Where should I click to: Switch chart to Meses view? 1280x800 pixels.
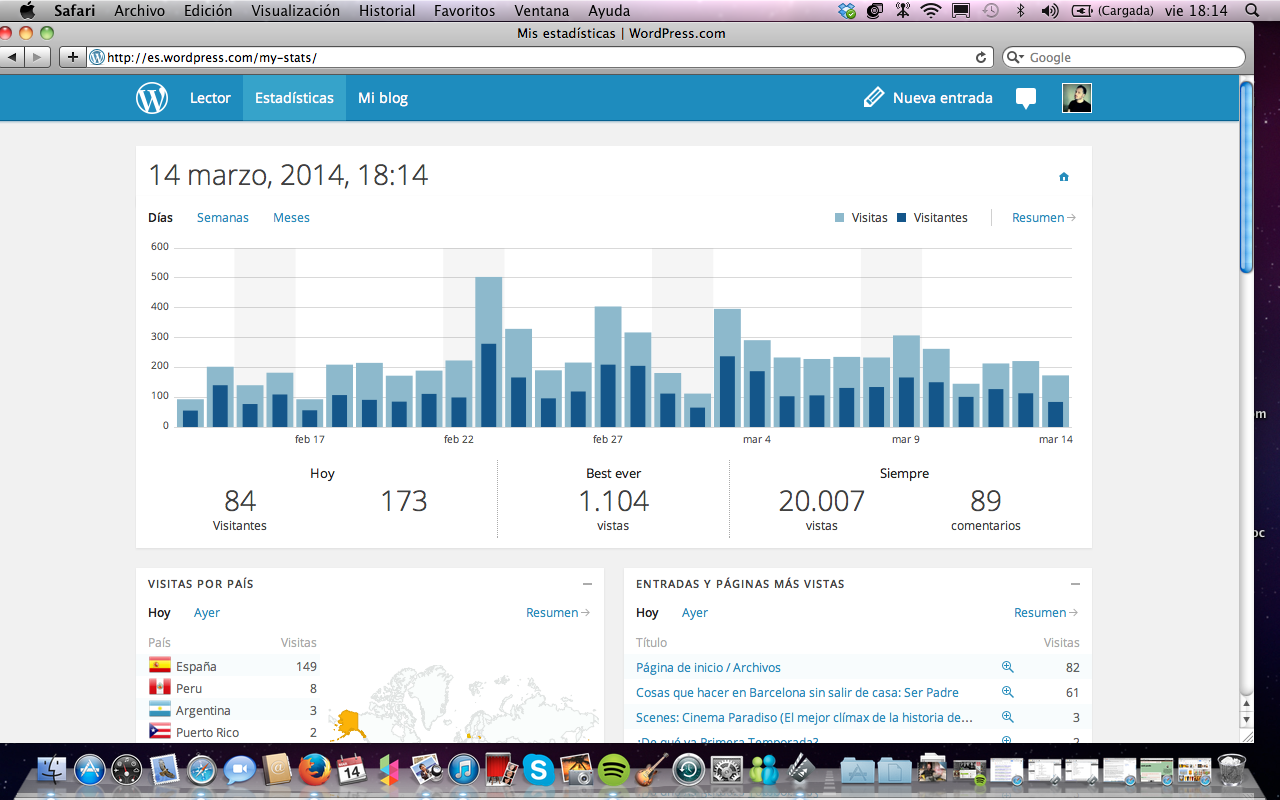(x=291, y=218)
